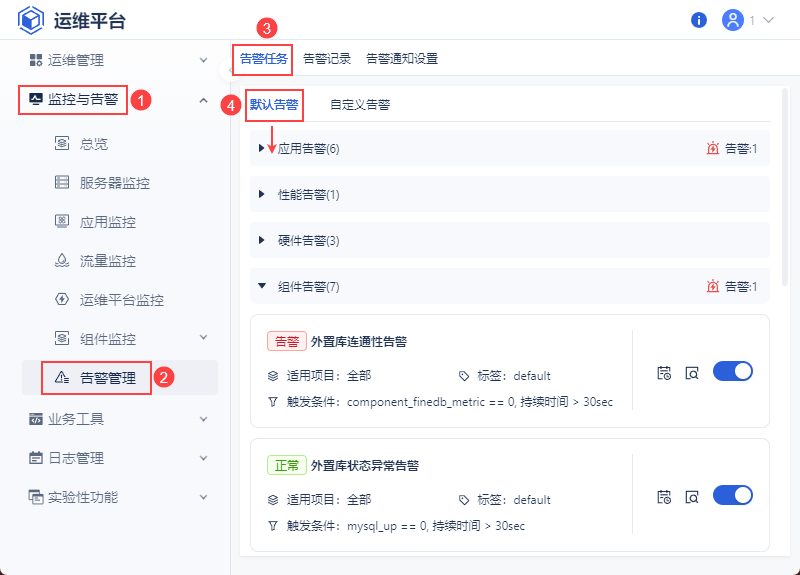Open 流量监控 from the sidebar
This screenshot has height=575, width=800.
[108, 261]
